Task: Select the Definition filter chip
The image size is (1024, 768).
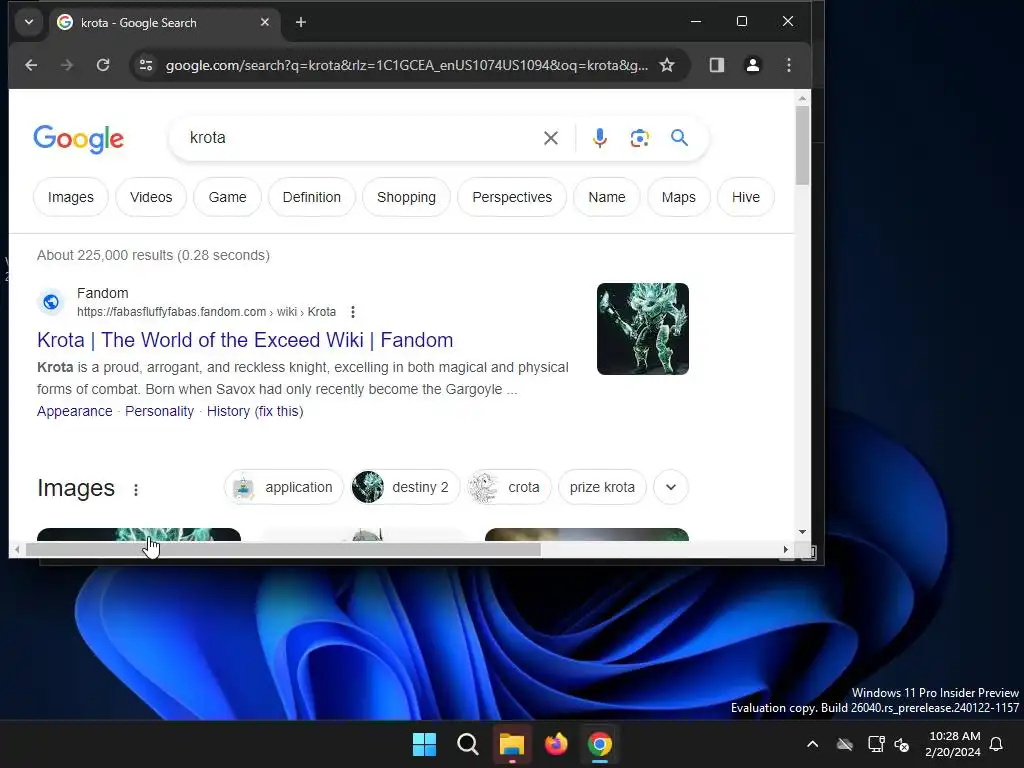Action: (x=312, y=197)
